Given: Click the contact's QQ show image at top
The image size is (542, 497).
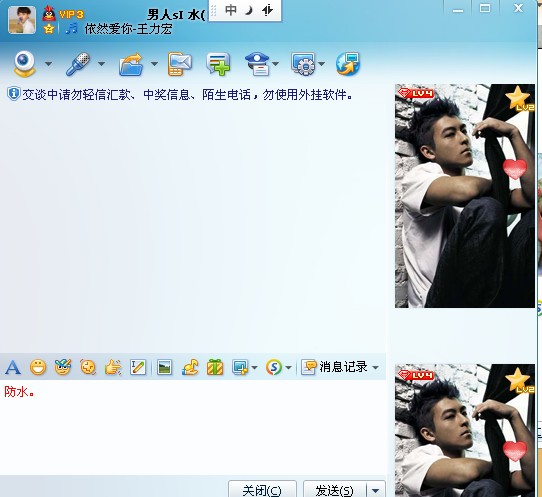Looking at the screenshot, I should click(465, 196).
